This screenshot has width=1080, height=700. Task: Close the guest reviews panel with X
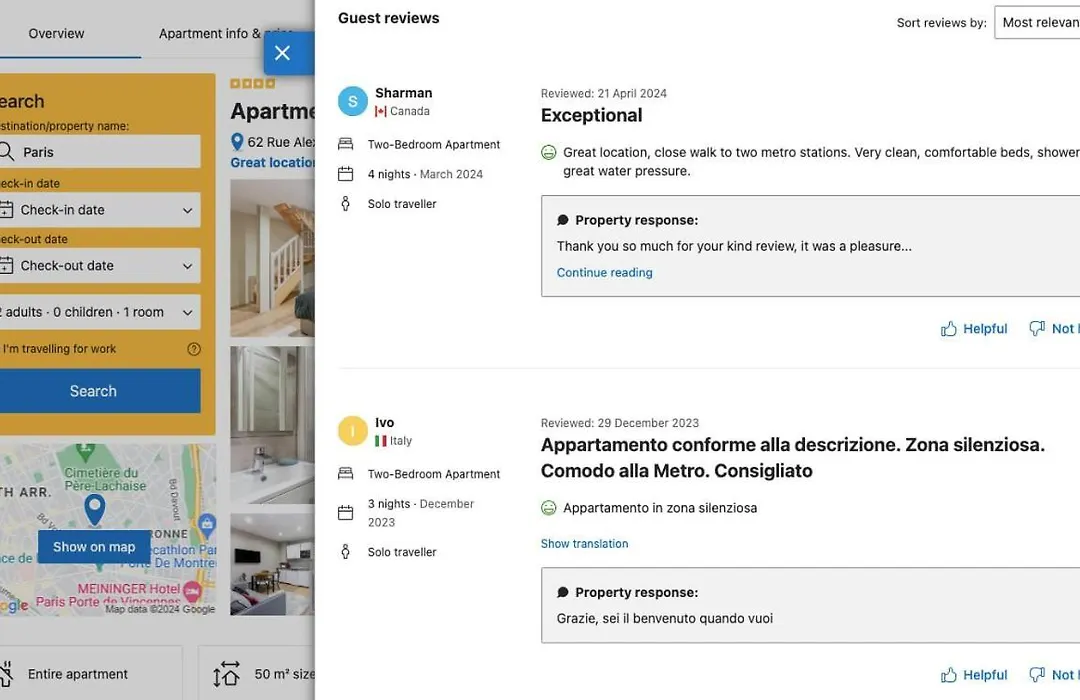pyautogui.click(x=282, y=53)
